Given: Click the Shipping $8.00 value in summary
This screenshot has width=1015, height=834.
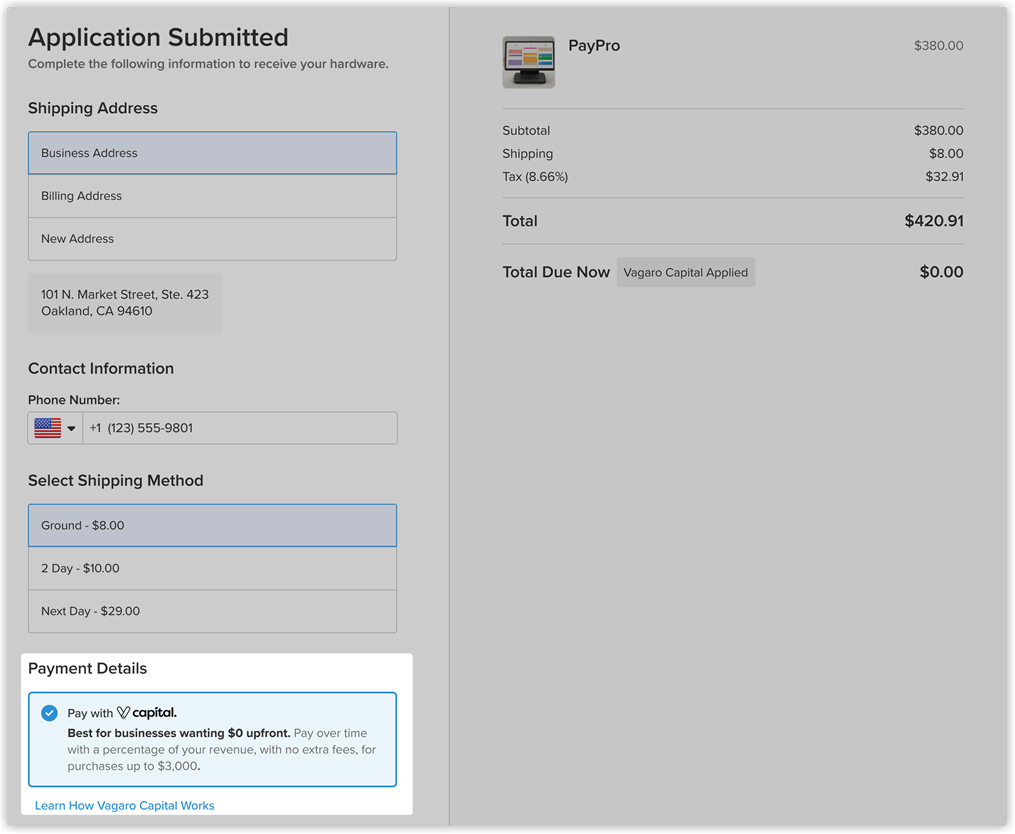Looking at the screenshot, I should (946, 153).
